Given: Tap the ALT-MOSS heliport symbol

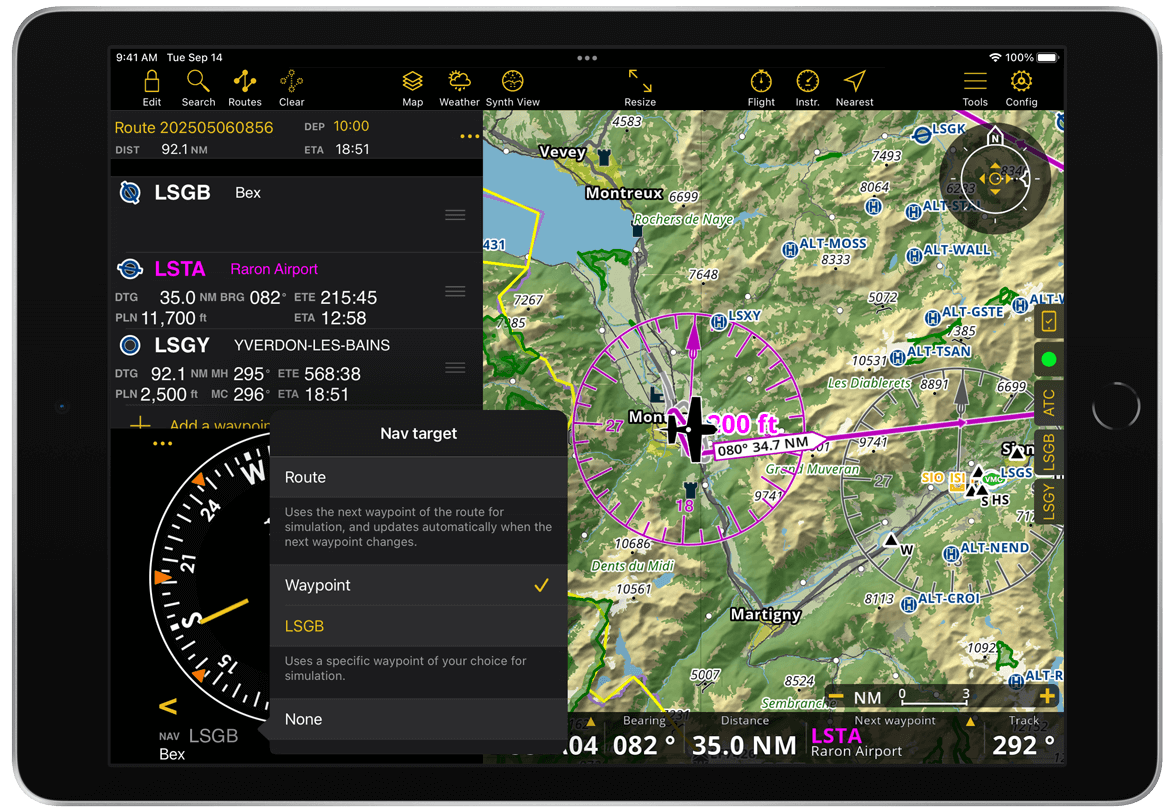Looking at the screenshot, I should point(790,249).
